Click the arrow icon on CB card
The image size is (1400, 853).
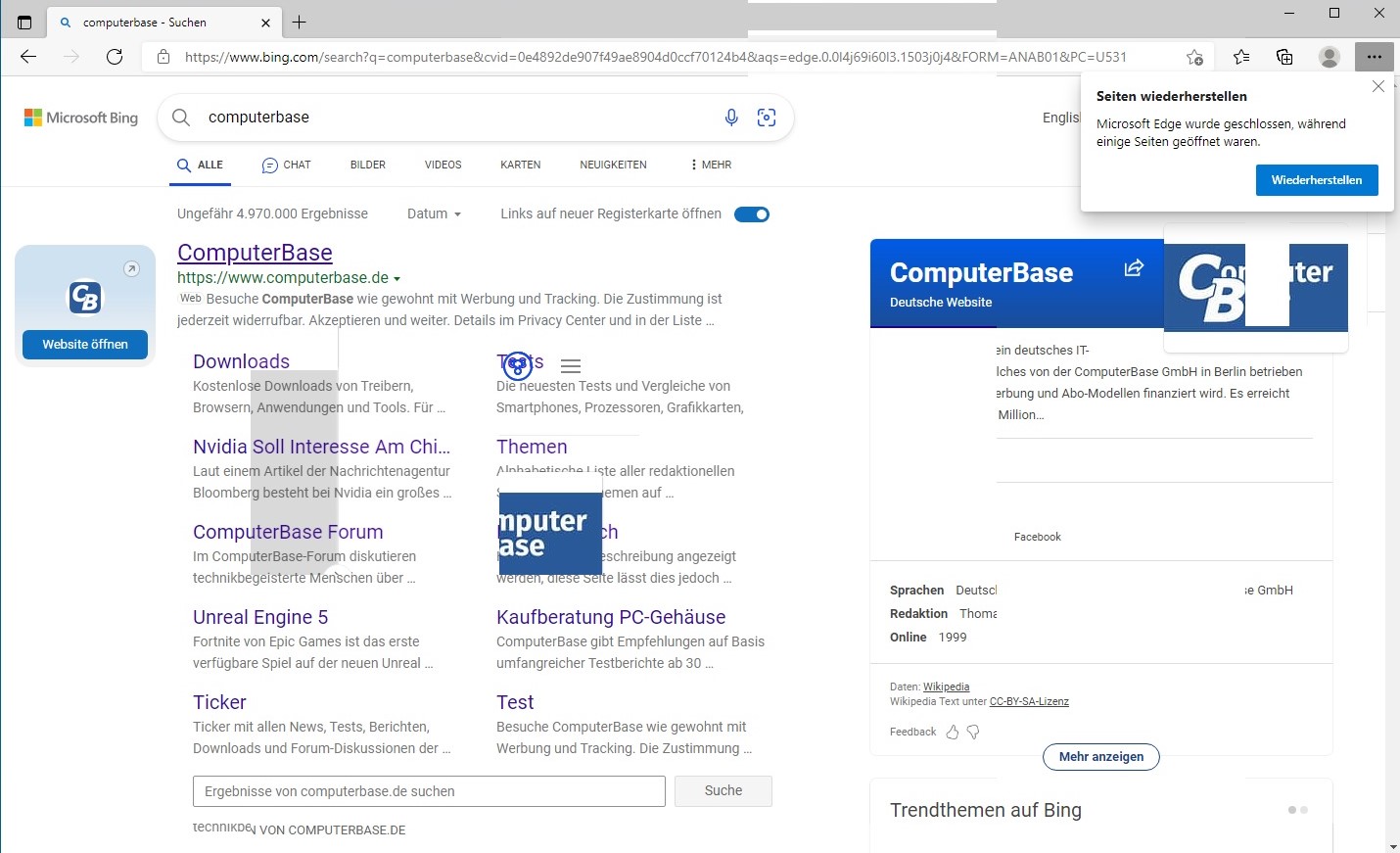pos(131,269)
